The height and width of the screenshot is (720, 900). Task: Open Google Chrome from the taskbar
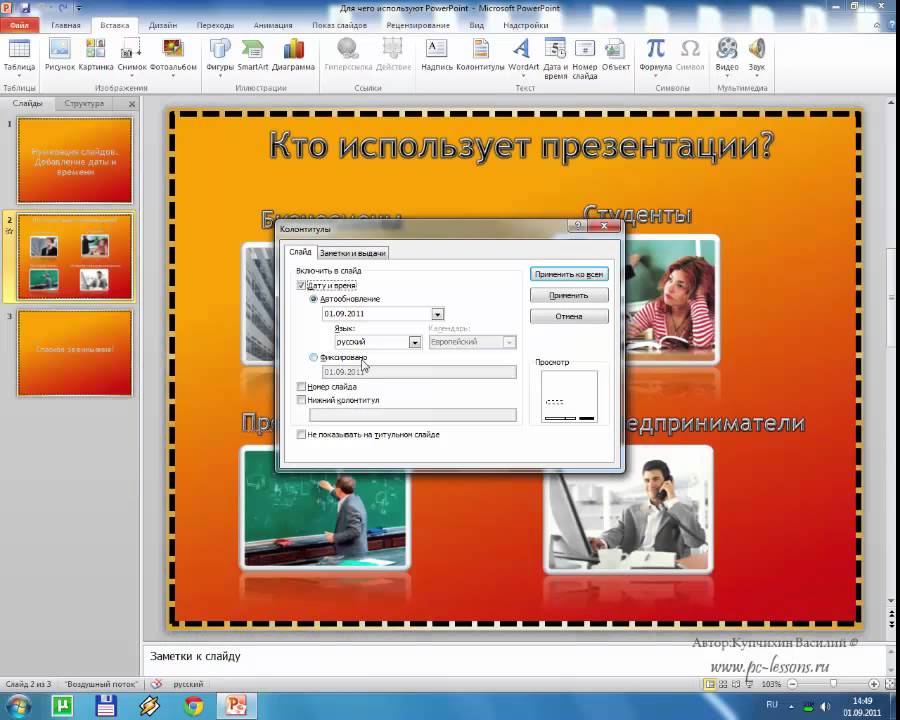(x=193, y=705)
